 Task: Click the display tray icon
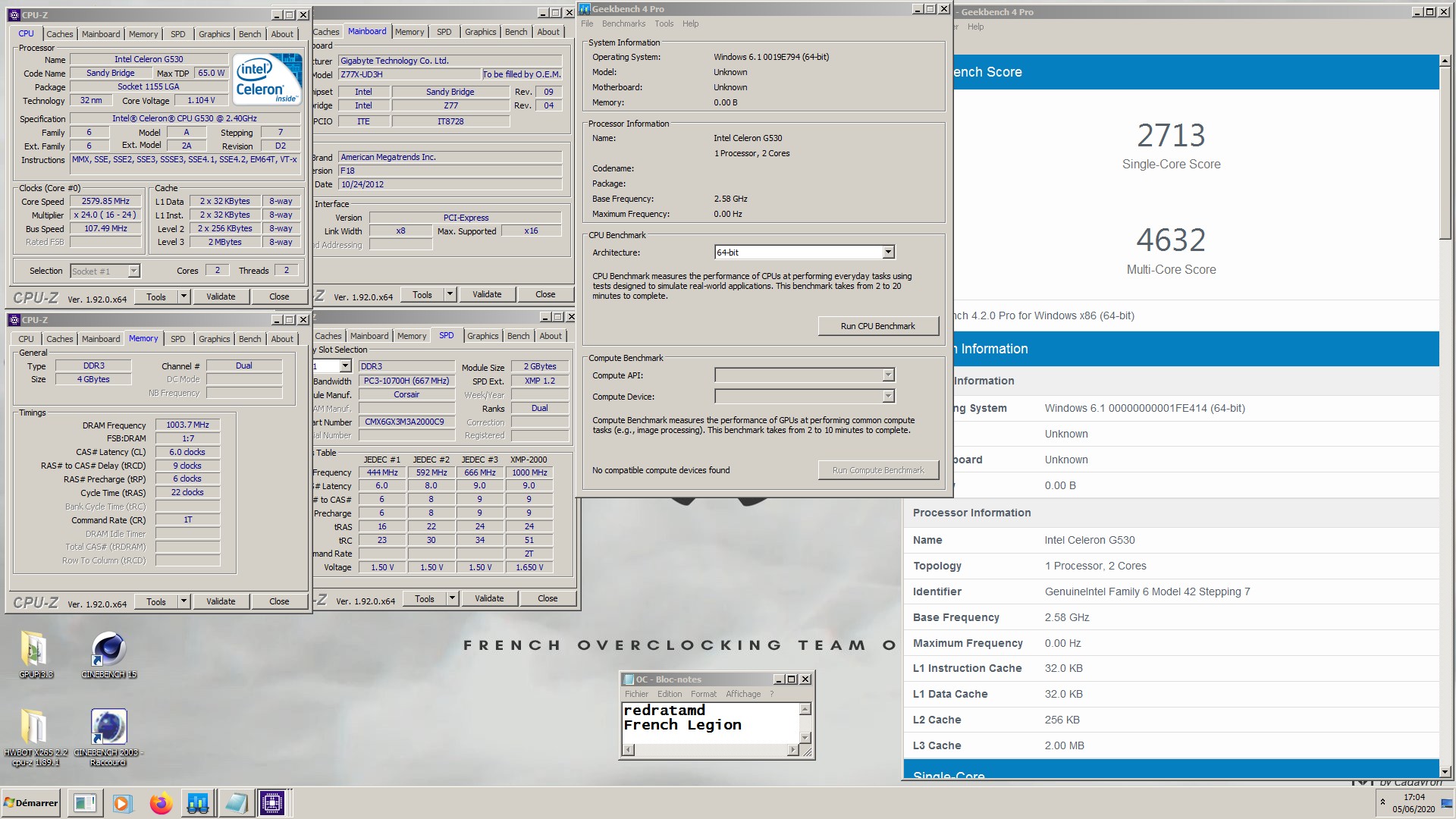pyautogui.click(x=1446, y=803)
